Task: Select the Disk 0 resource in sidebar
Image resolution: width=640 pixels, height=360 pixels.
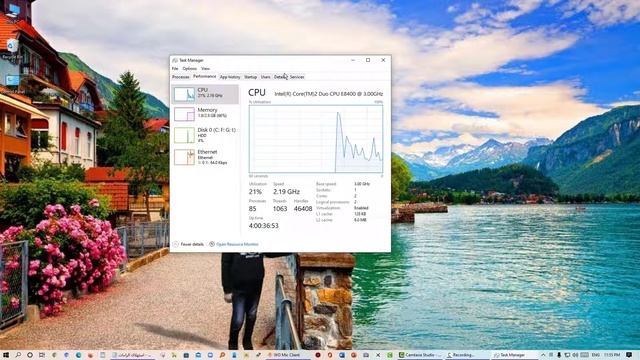Action: tap(205, 135)
